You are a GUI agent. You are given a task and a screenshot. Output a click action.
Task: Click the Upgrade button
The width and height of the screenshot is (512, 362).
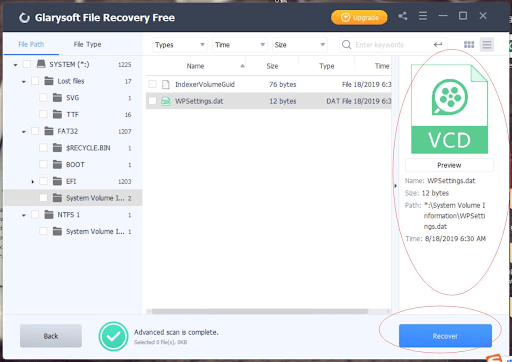[x=359, y=17]
